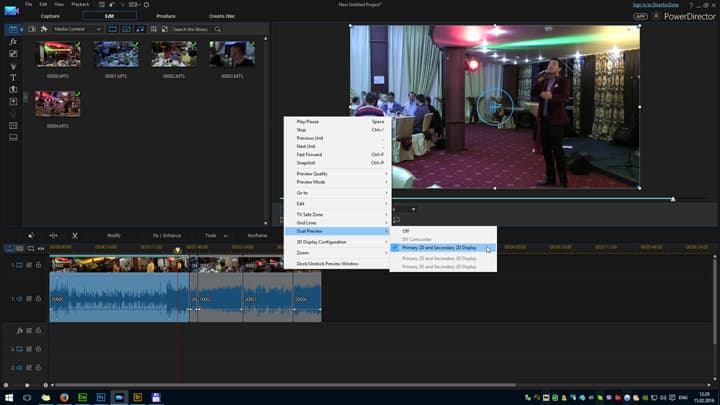The width and height of the screenshot is (720, 405).
Task: Select Snapshot in the context menu
Action: [306, 163]
